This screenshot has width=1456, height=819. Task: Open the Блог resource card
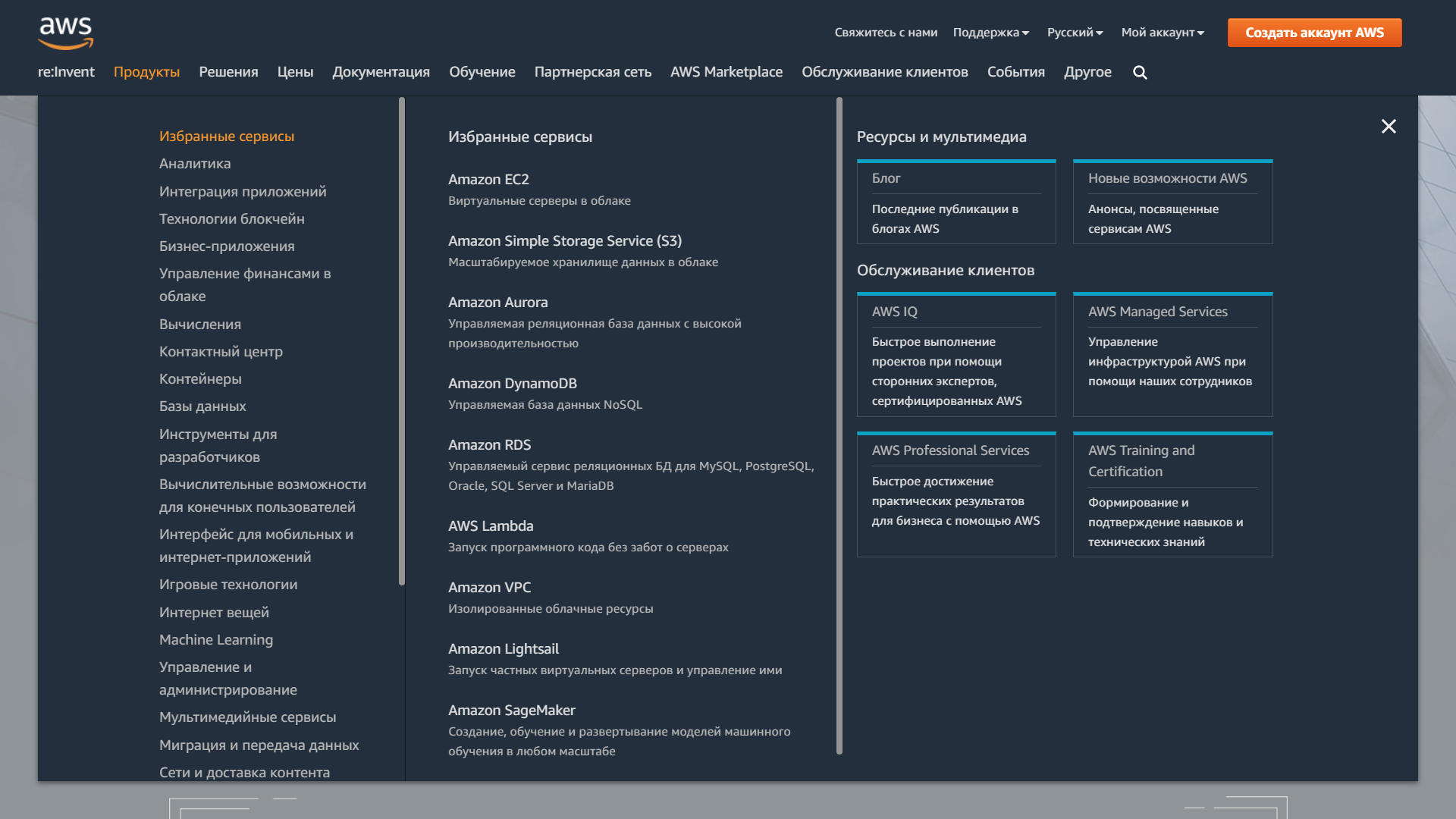pyautogui.click(x=956, y=202)
